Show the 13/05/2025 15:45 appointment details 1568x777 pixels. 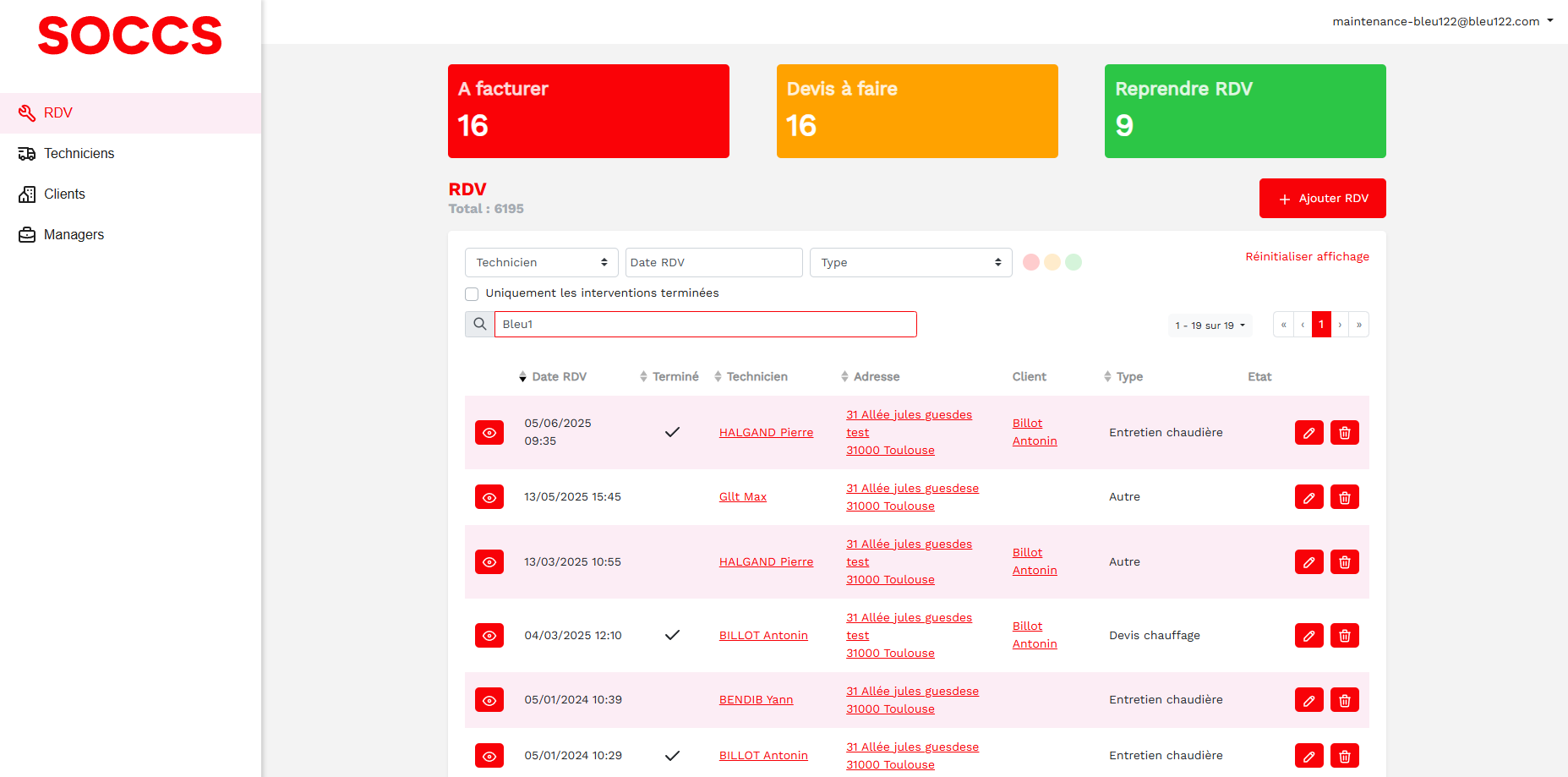489,497
